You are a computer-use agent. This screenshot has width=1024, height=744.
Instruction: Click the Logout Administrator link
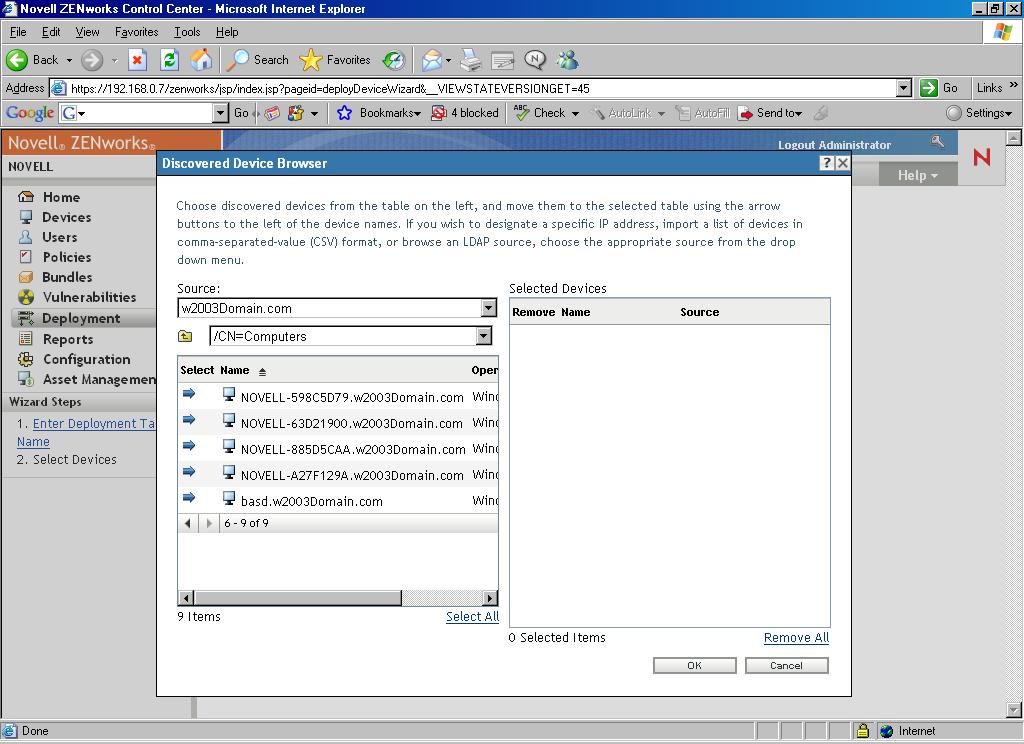click(x=834, y=145)
